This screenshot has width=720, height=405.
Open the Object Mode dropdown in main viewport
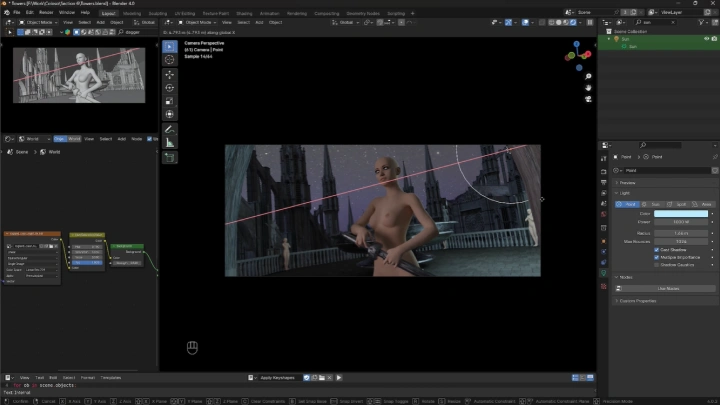(x=197, y=22)
